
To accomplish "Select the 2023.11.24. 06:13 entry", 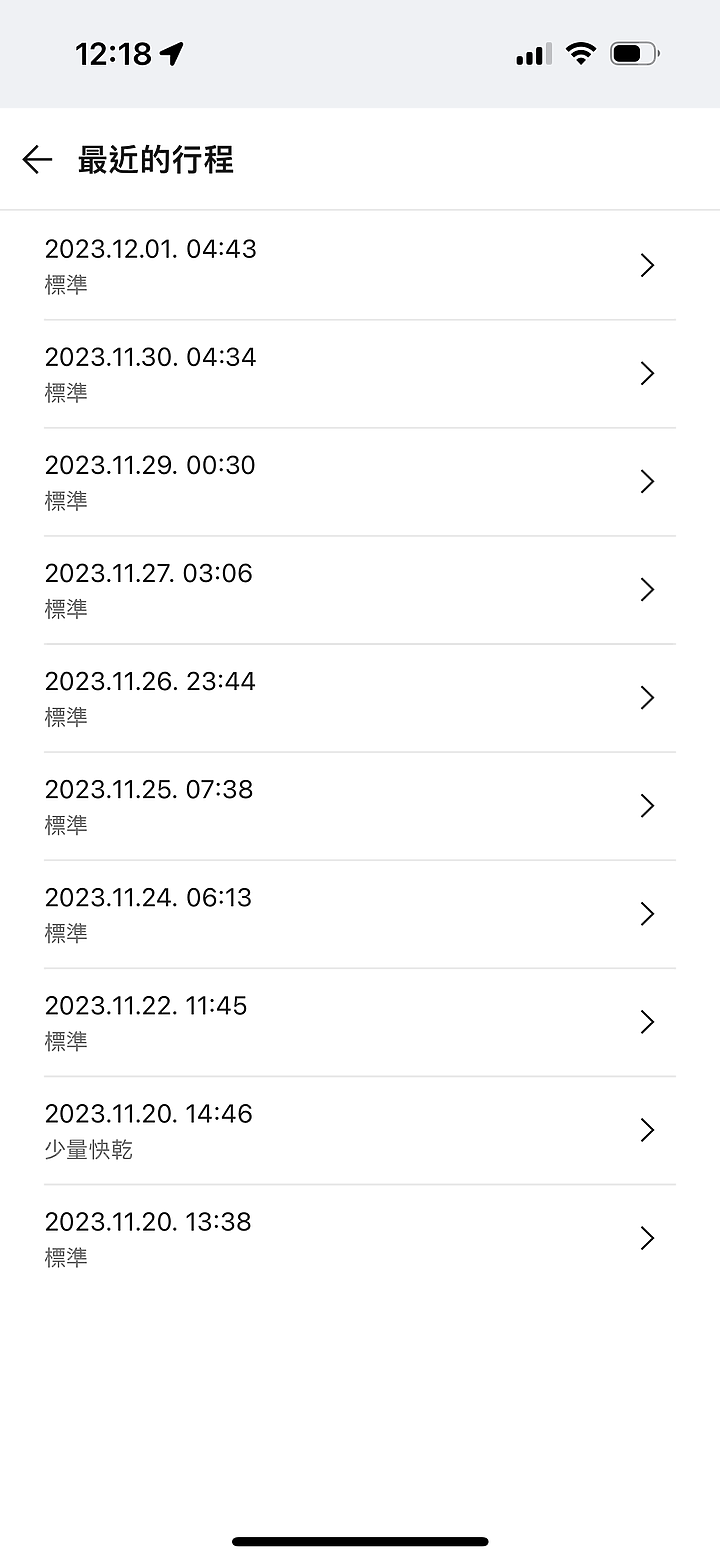I will click(360, 914).
